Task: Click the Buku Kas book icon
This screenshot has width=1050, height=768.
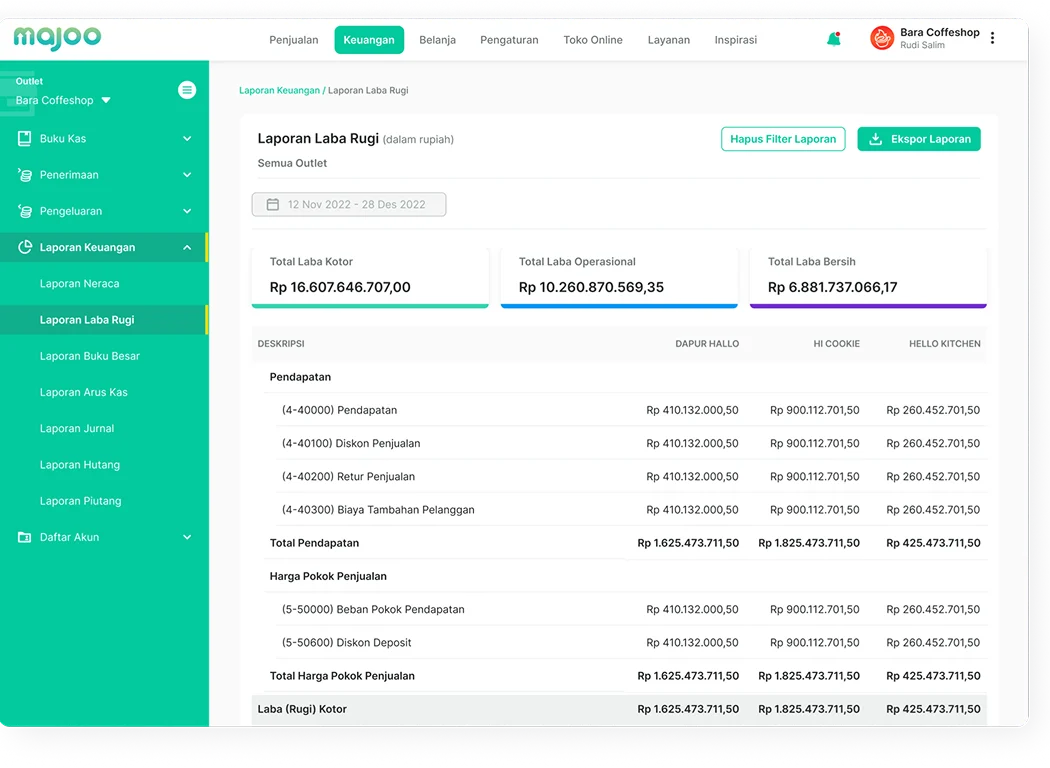Action: (x=25, y=139)
